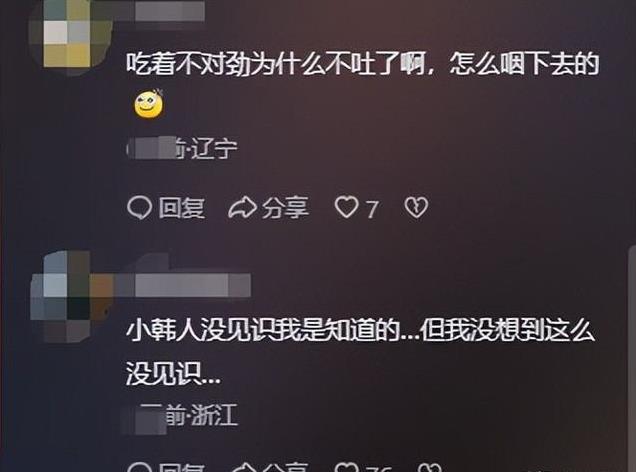This screenshot has height=472, width=636.
Task: Click the vertical scrollbar at the right edge
Action: (632, 357)
